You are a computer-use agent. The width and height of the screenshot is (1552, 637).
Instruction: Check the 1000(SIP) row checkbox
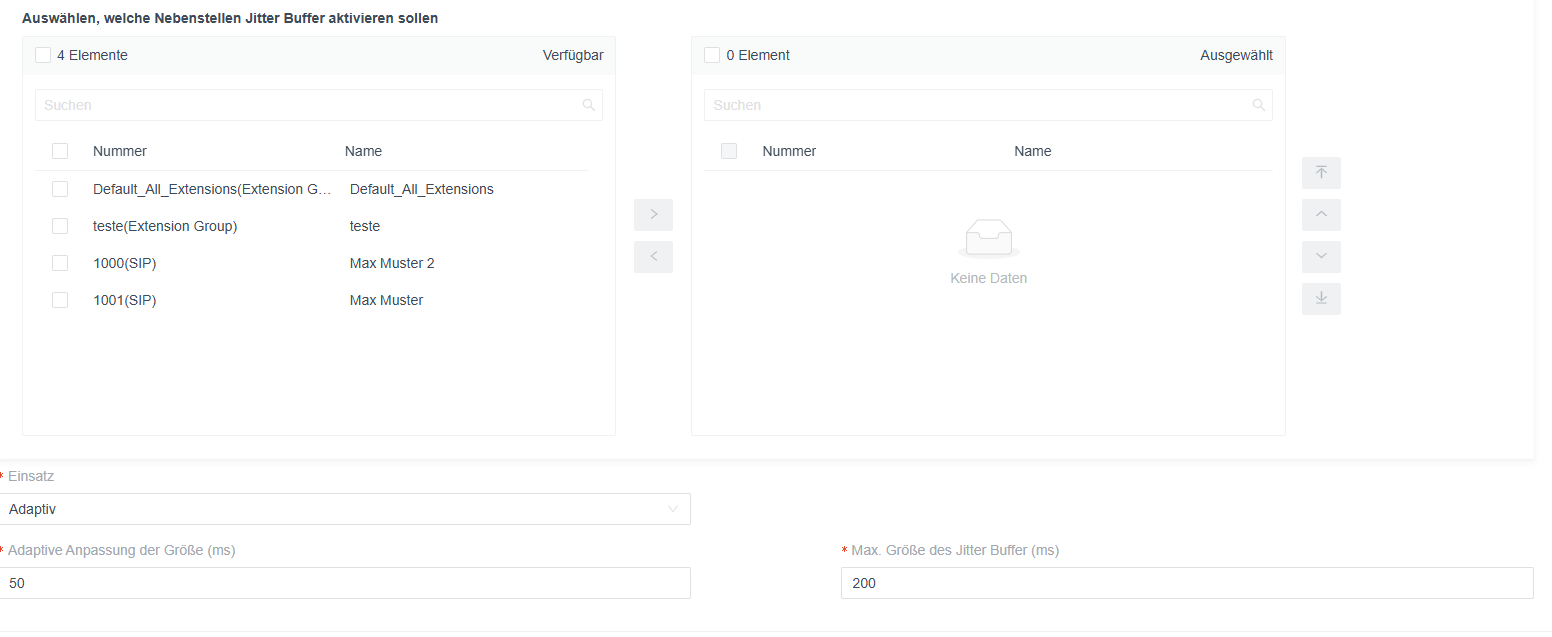[x=60, y=263]
